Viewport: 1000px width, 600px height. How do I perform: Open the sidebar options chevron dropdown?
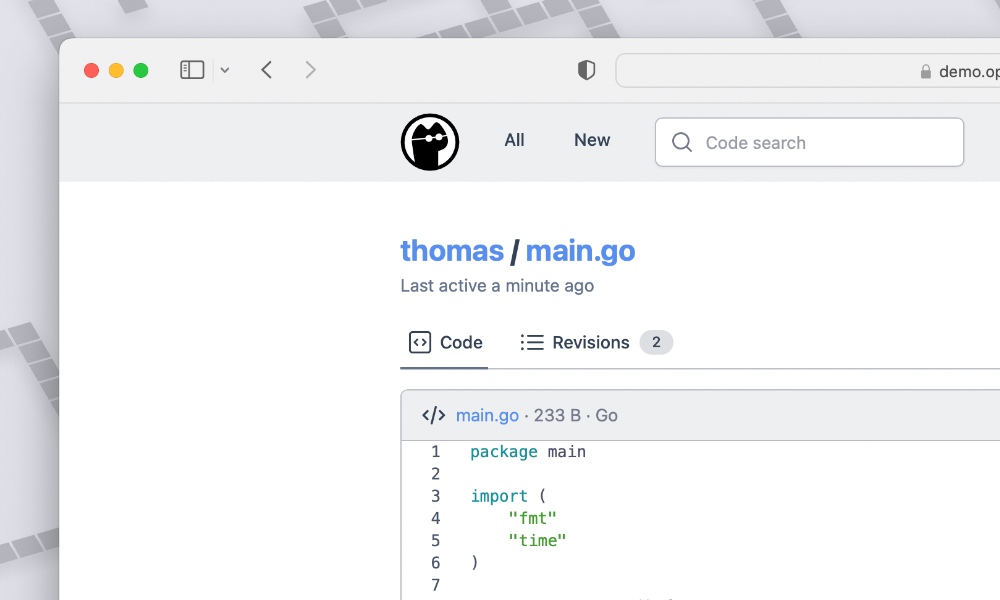(225, 70)
